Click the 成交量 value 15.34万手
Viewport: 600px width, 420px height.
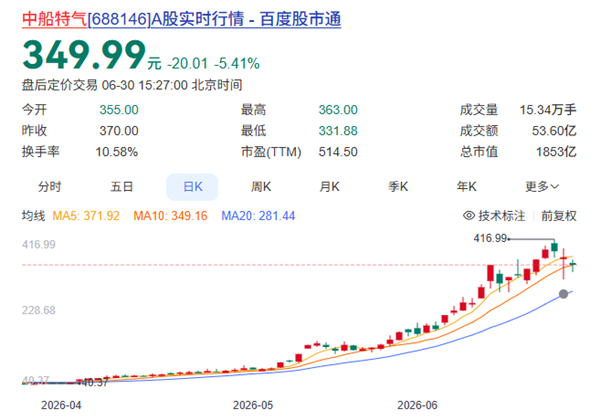point(548,110)
